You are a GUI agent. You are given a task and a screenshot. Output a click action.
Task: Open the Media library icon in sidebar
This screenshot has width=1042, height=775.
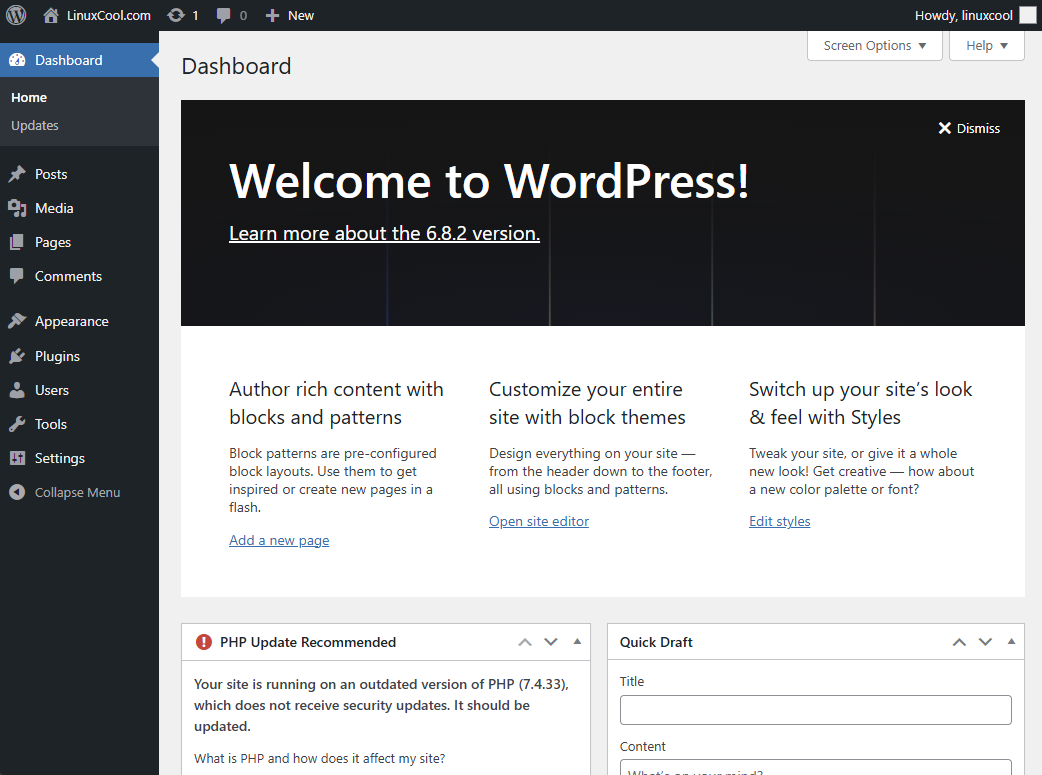[x=17, y=208]
